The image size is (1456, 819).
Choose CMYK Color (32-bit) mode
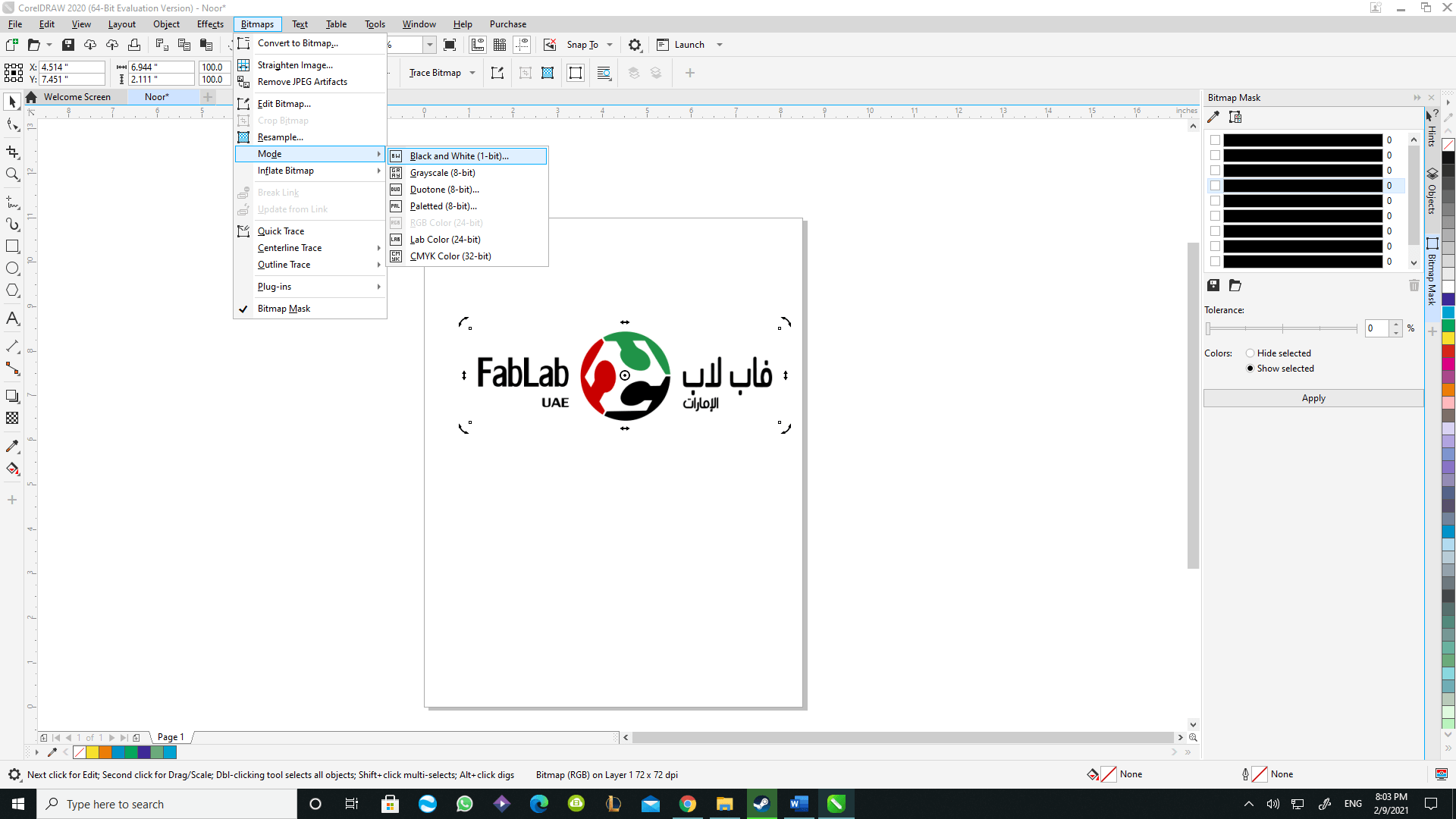[x=467, y=256]
